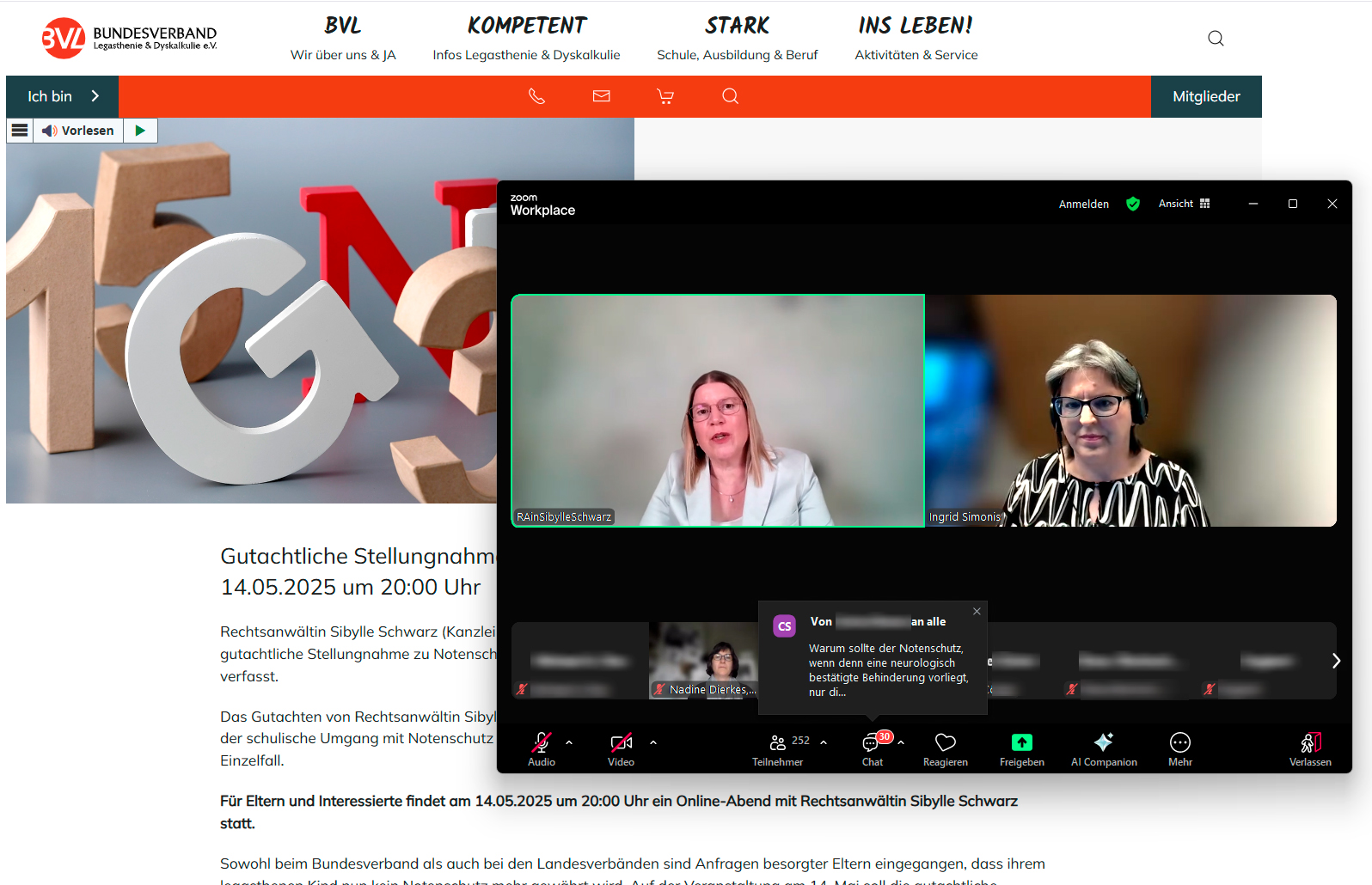
Task: Click the Gutachtliche Stellungnahme heading
Action: click(x=358, y=571)
